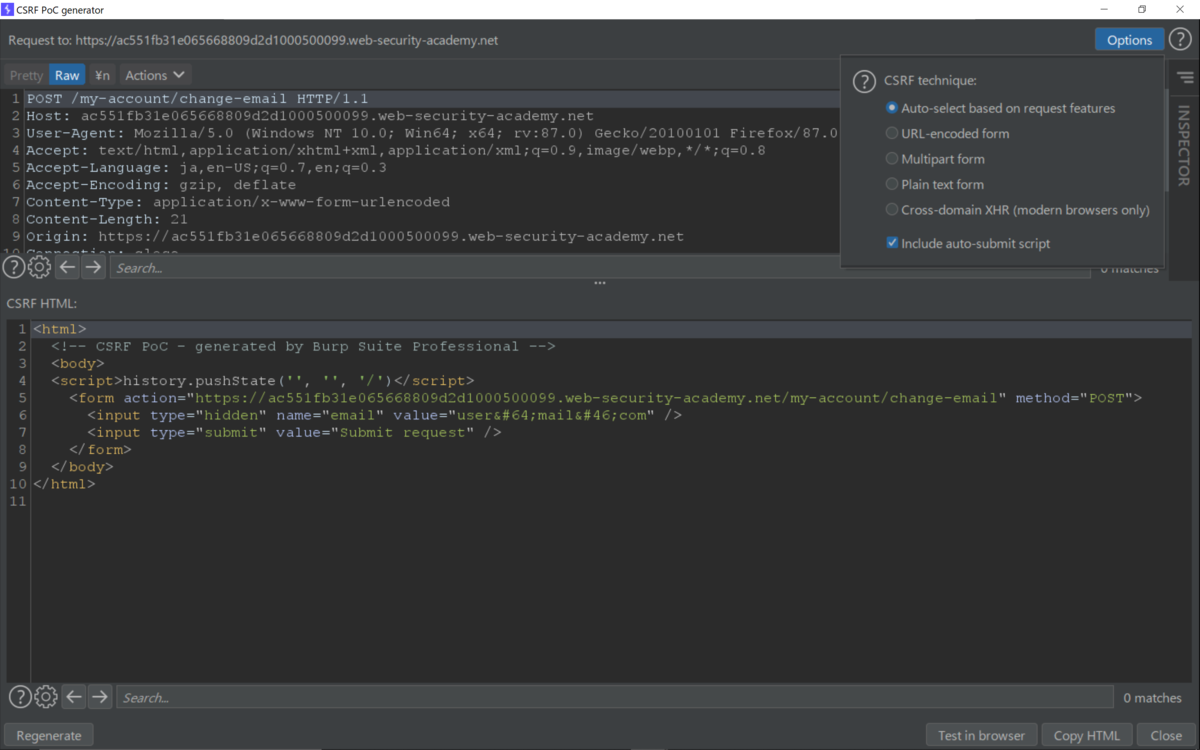This screenshot has height=750, width=1200.
Task: Click the form action line in HTML
Action: click(x=606, y=398)
